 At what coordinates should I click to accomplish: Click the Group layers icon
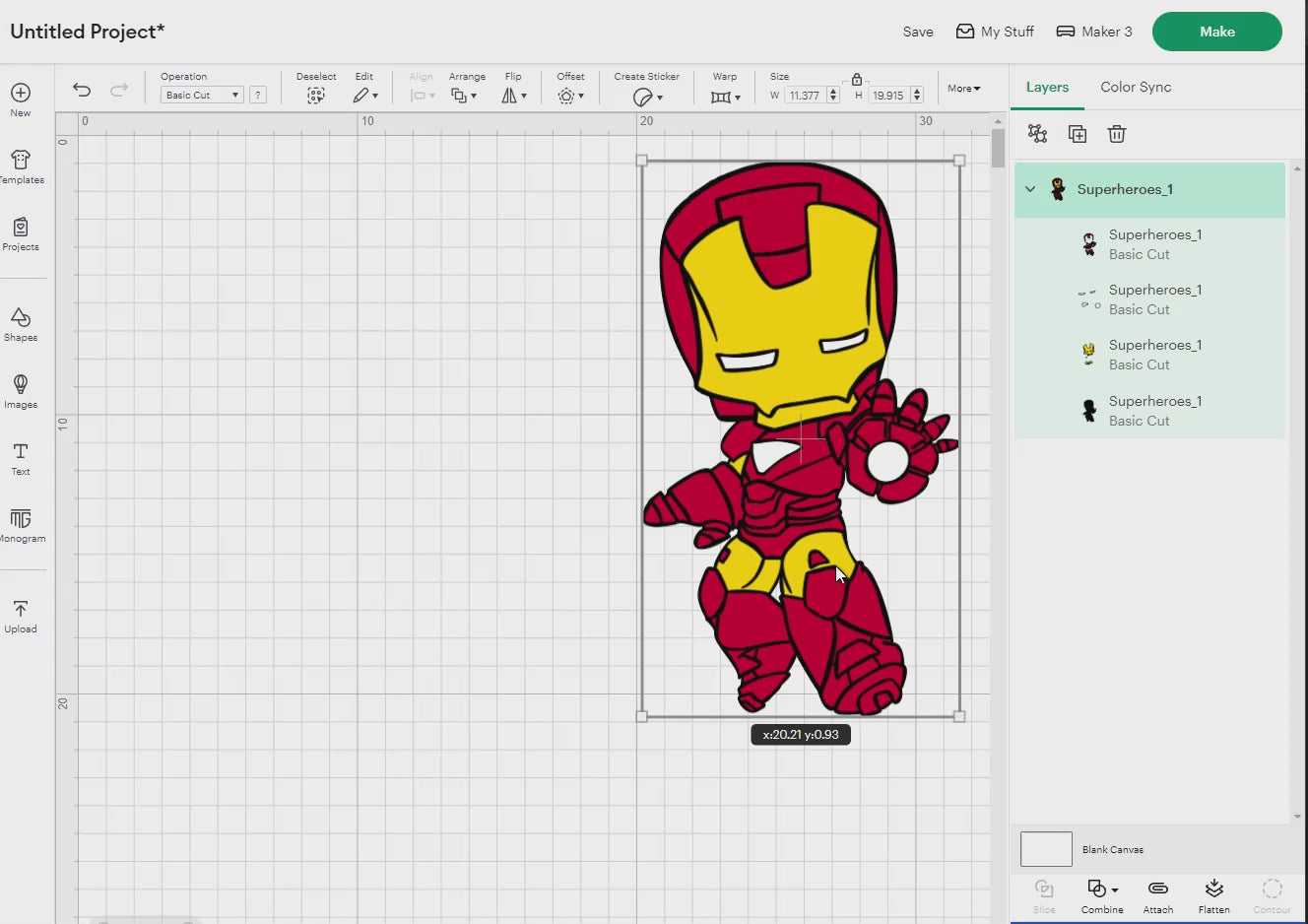pos(1037,133)
